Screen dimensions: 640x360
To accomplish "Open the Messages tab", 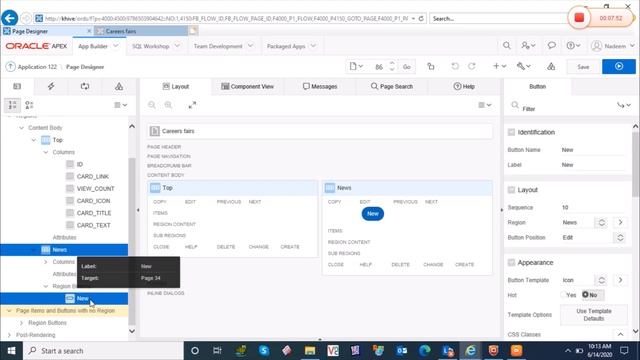I will pos(320,86).
